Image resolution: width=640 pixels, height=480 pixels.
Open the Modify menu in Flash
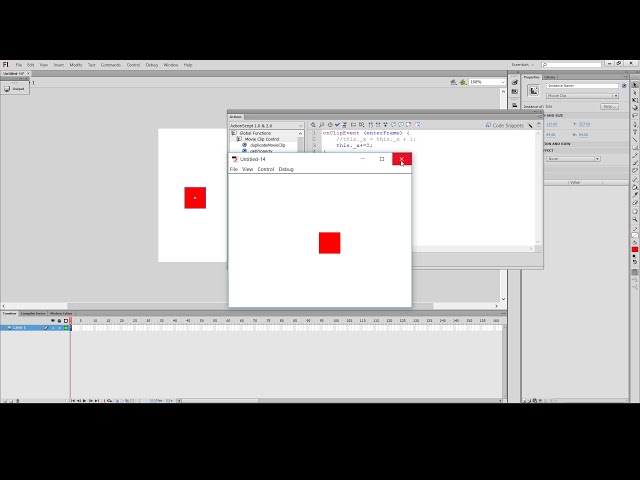coord(76,65)
